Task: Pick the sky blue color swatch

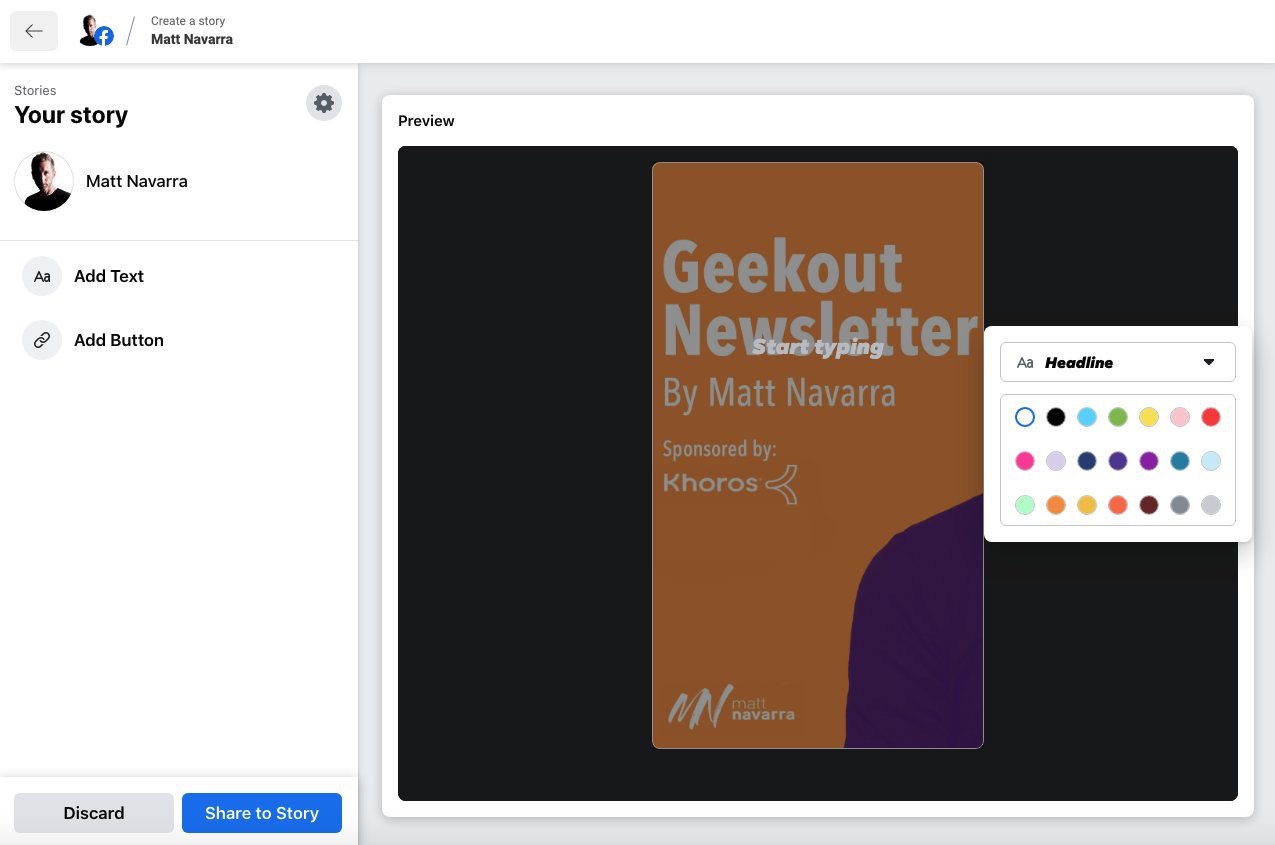Action: (1087, 417)
